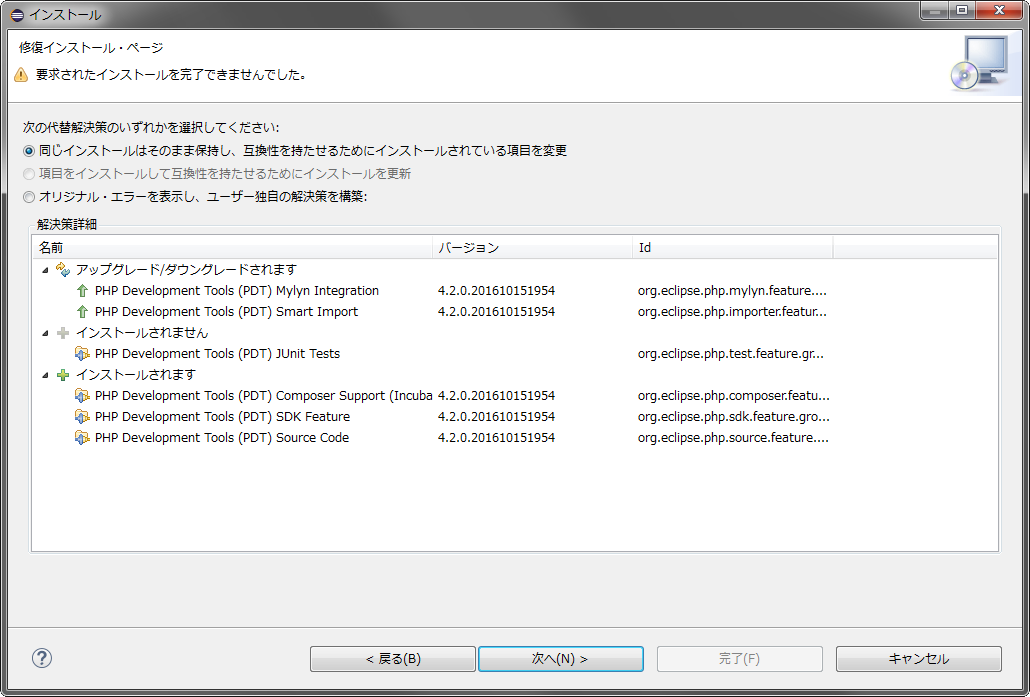Viewport: 1030px width, 697px height.
Task: Click the キャンセル button
Action: 918,659
